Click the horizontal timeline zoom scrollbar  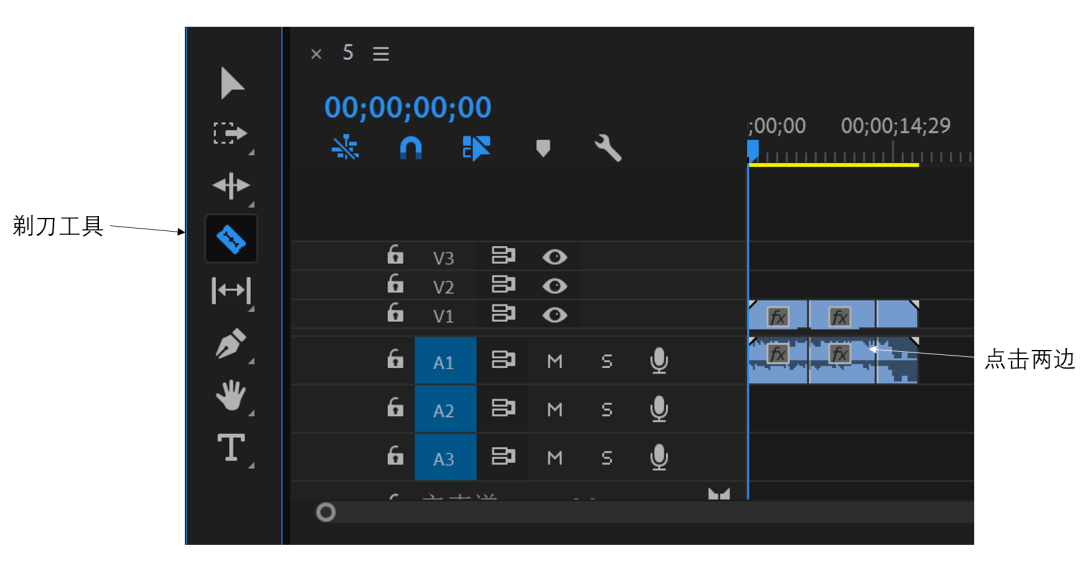(x=644, y=512)
